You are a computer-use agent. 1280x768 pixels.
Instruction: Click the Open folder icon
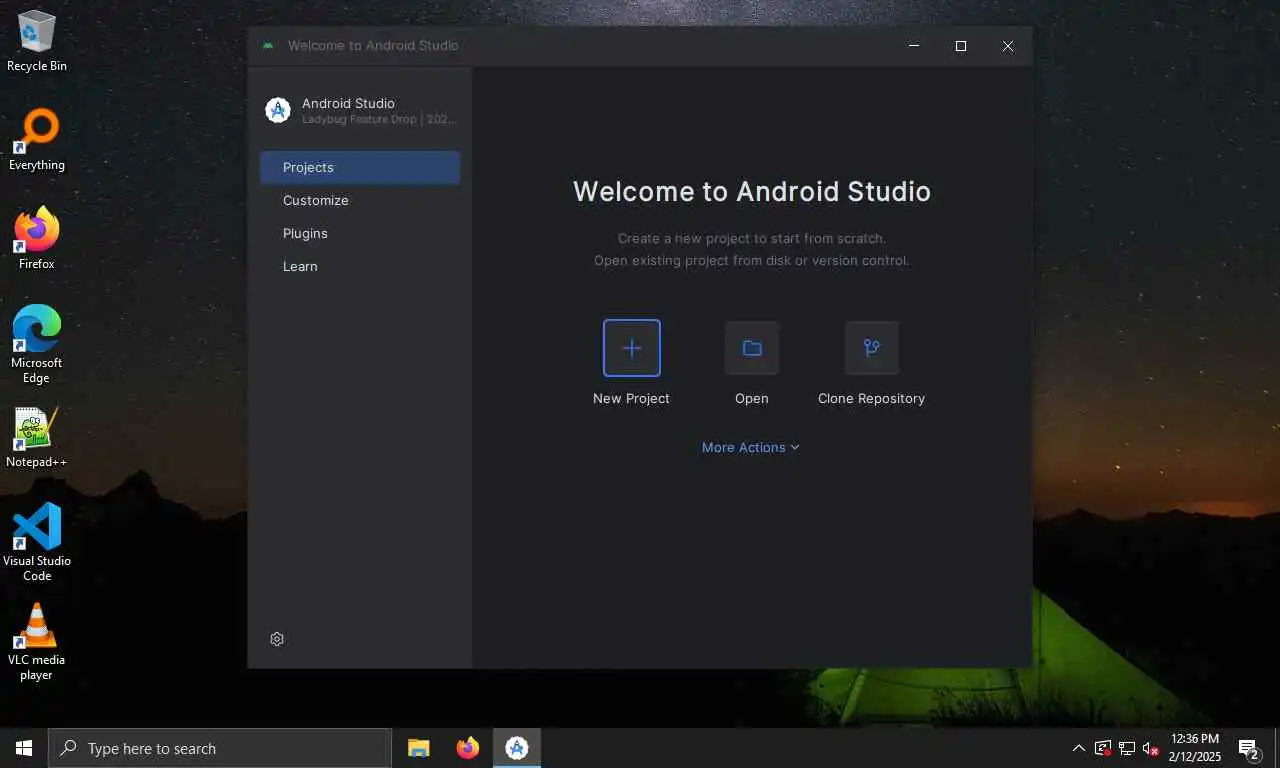[752, 348]
